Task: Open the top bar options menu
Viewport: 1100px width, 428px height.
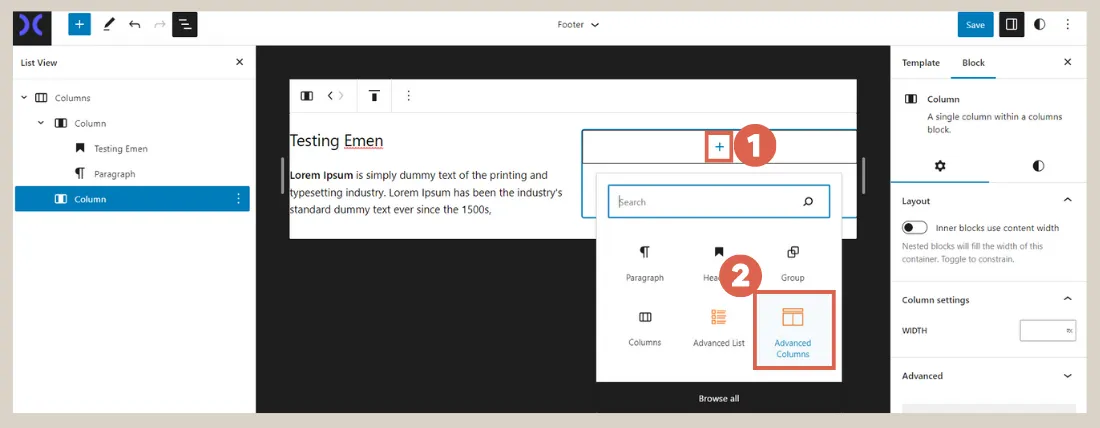Action: coord(1068,25)
